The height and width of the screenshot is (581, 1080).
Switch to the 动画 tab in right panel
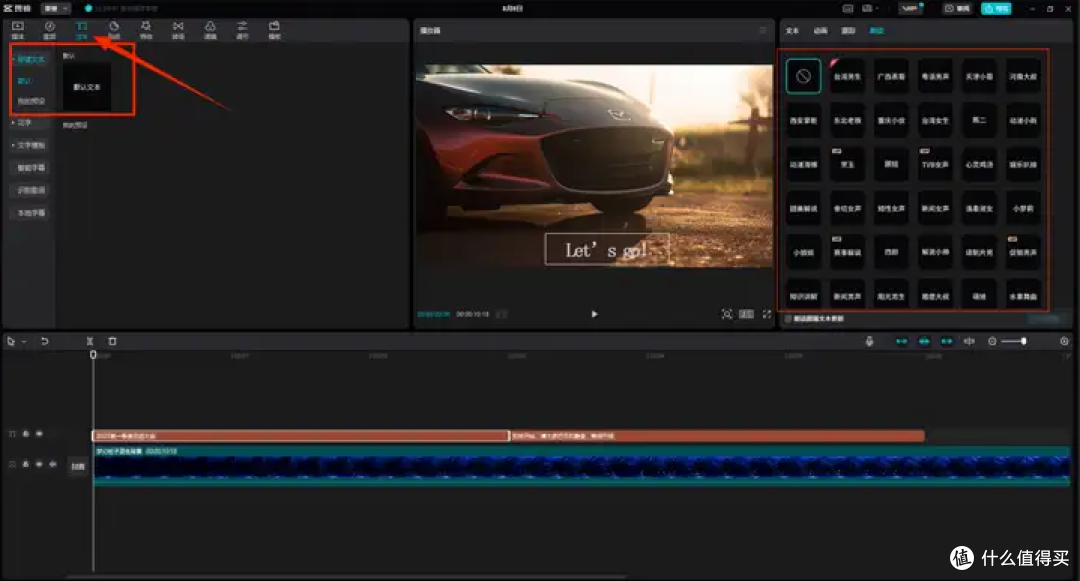point(820,30)
